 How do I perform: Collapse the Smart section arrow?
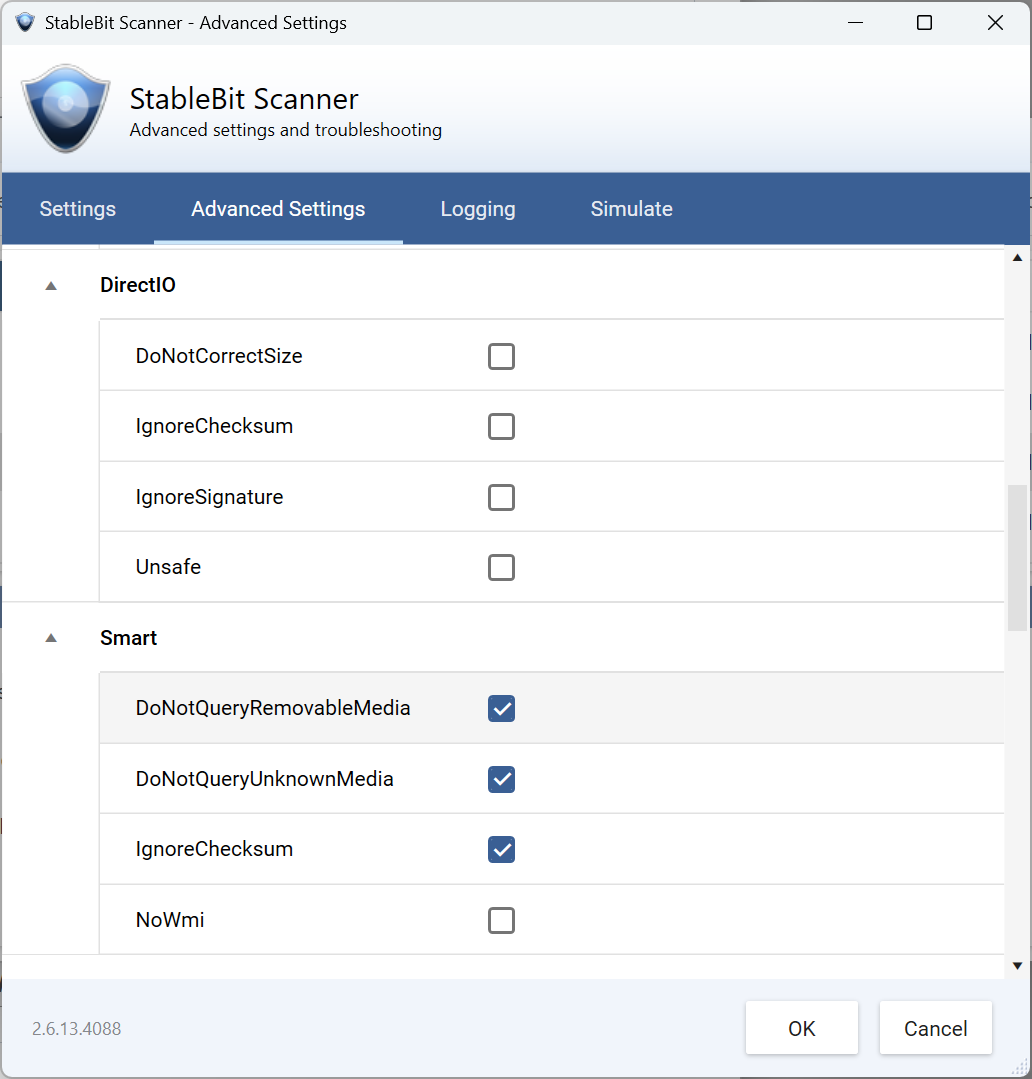[51, 638]
